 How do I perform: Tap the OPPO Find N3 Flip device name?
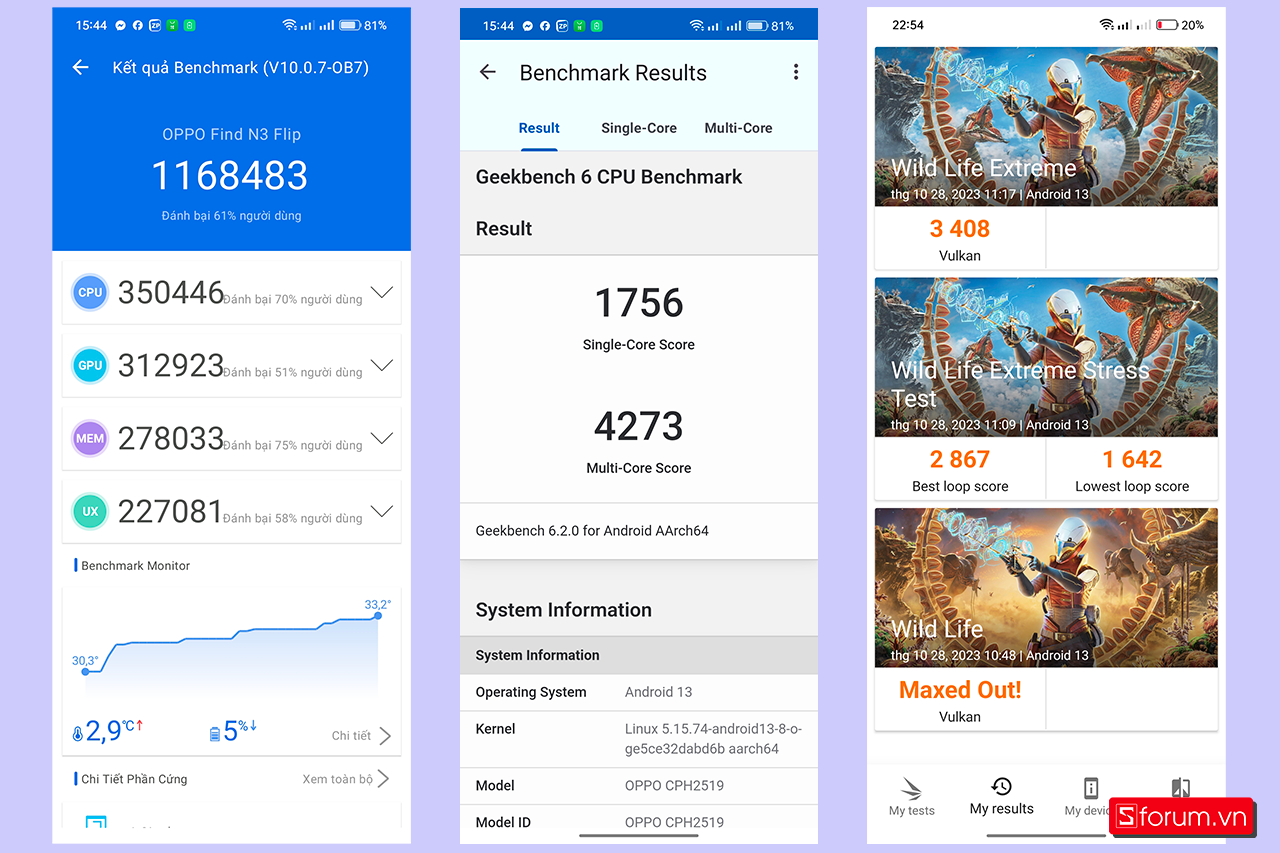click(231, 134)
